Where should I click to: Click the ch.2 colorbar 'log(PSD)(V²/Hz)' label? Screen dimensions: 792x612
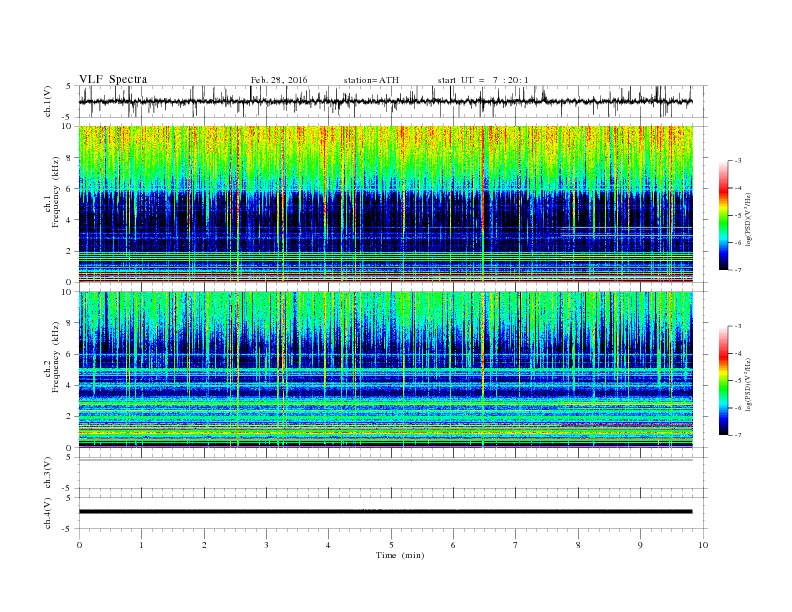(748, 385)
